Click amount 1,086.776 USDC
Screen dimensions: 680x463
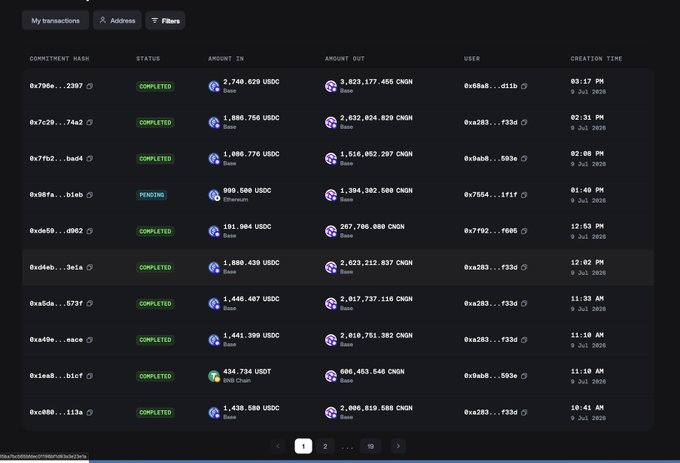point(251,154)
